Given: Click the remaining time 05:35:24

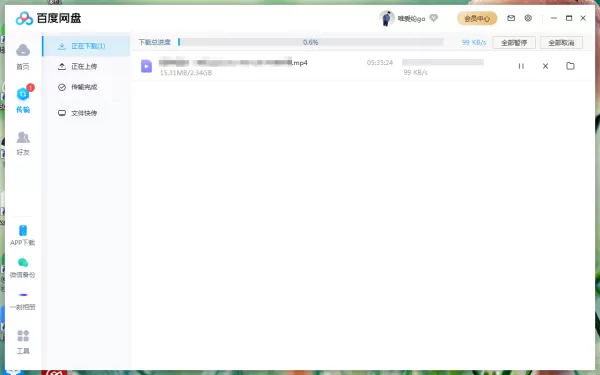Looking at the screenshot, I should 380,63.
